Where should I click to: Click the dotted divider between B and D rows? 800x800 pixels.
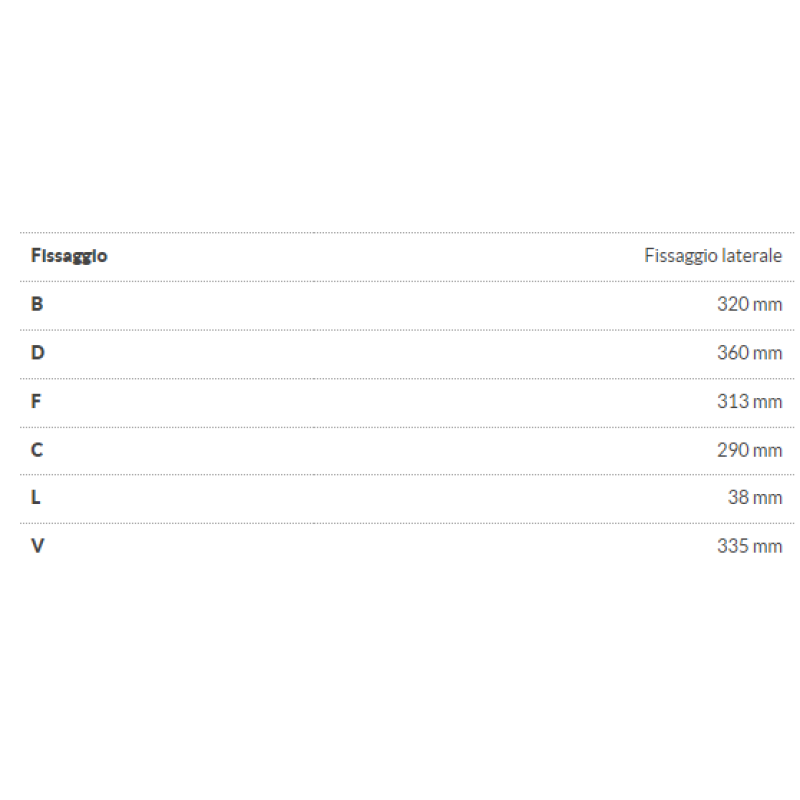coord(407,330)
